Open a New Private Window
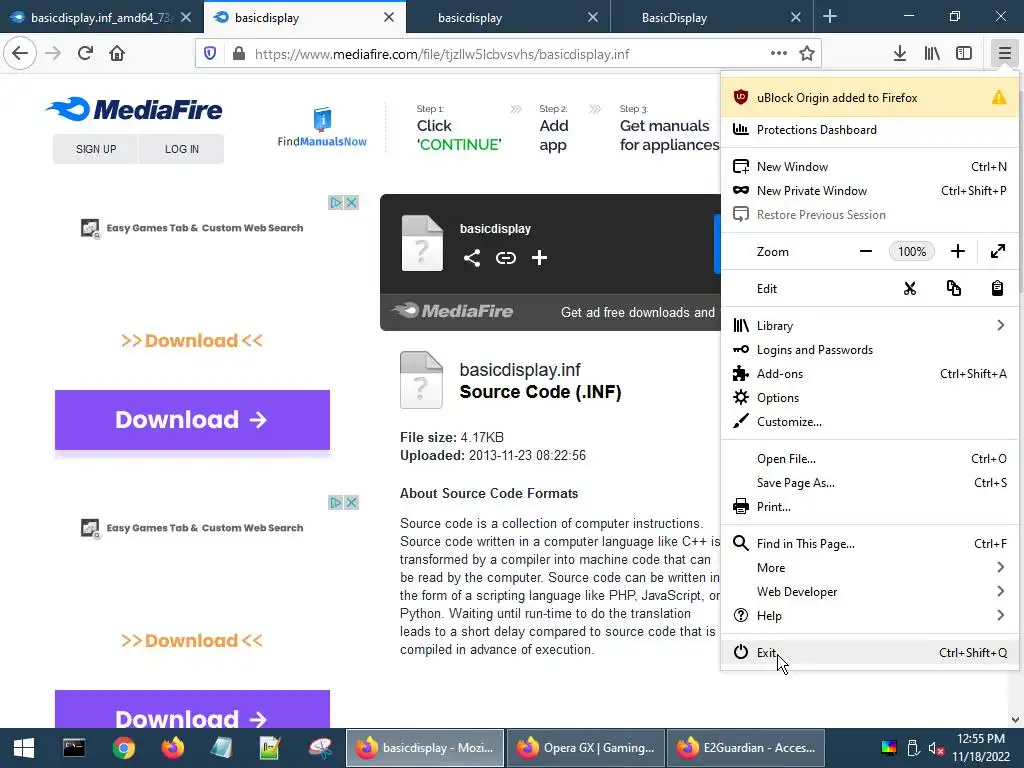The image size is (1024, 768). coord(869,191)
